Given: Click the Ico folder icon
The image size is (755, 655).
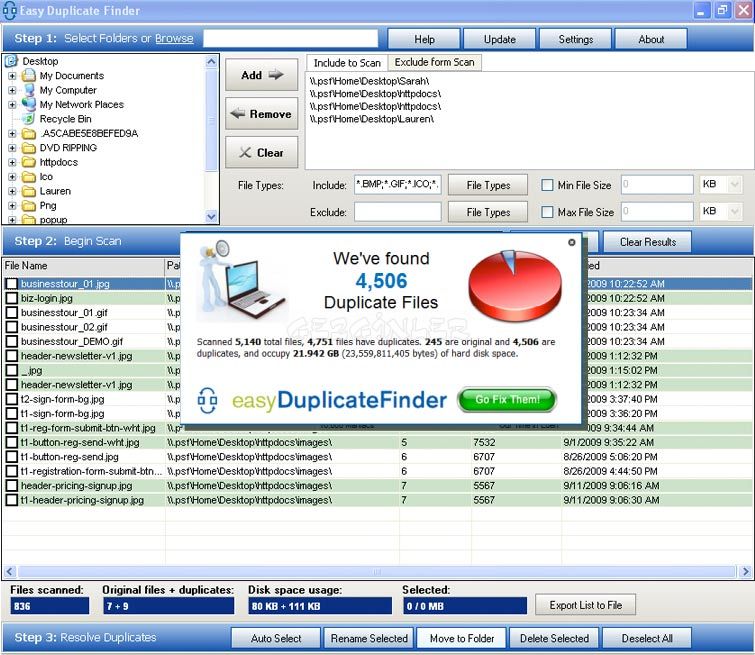Looking at the screenshot, I should pos(29,177).
